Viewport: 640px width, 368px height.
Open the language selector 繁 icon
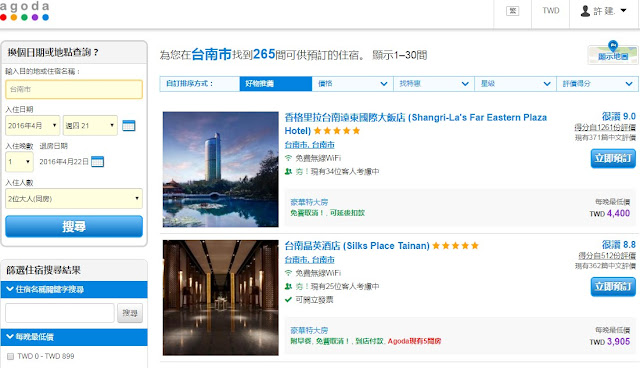512,11
